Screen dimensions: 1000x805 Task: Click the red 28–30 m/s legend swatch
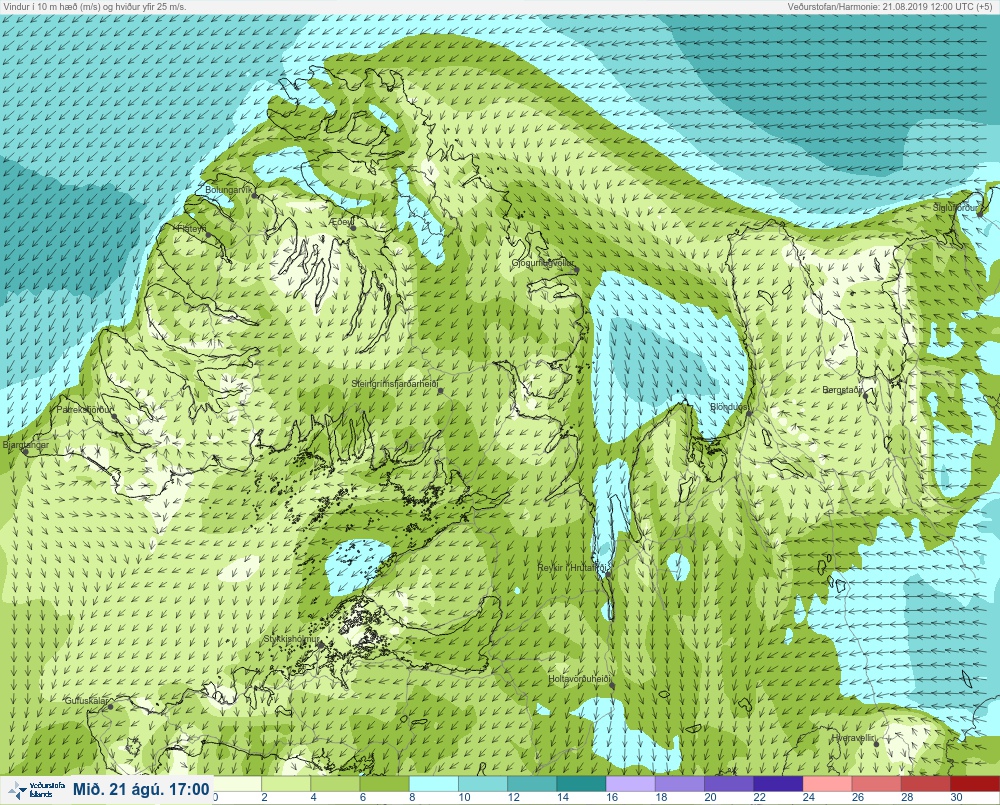coord(925,783)
